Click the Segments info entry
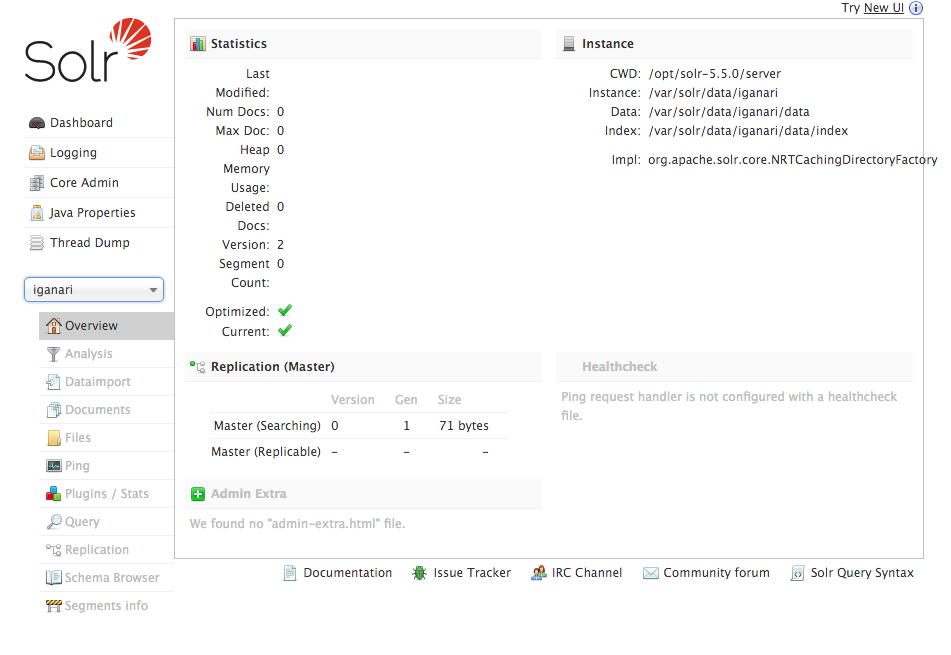 (108, 605)
